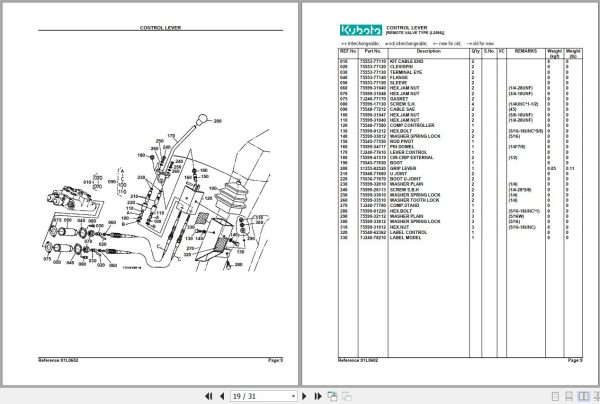Select the GRIP LEVER description

(403, 168)
